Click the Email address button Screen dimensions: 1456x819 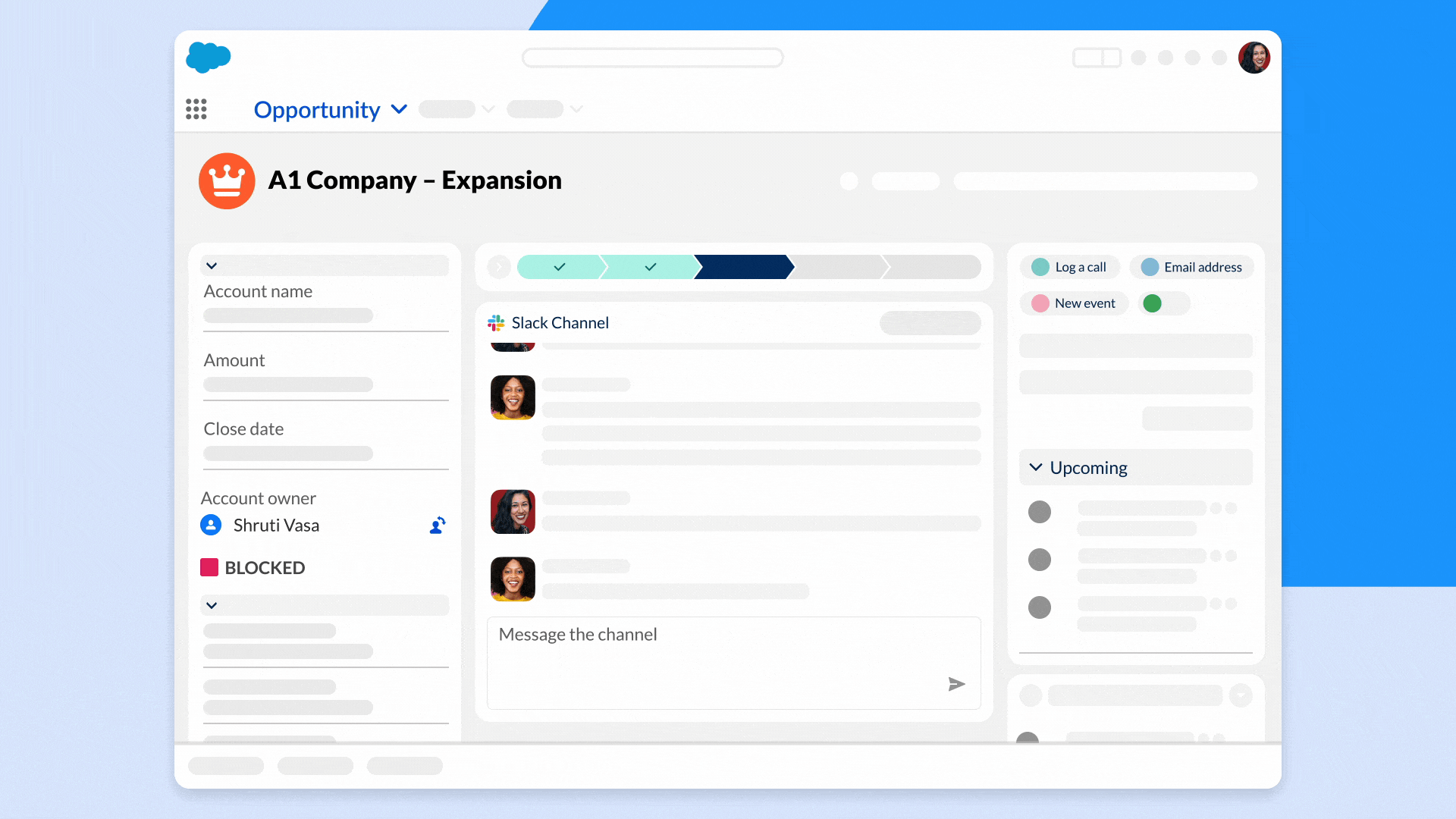pos(1191,267)
